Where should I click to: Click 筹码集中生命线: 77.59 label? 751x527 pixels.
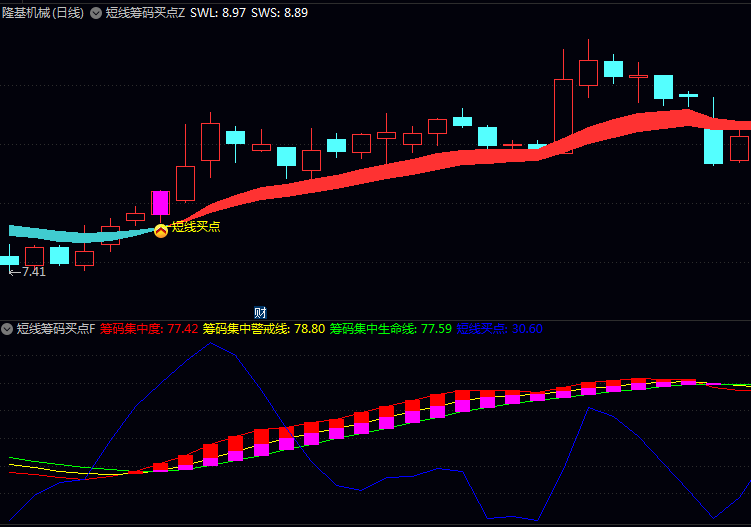click(x=391, y=329)
